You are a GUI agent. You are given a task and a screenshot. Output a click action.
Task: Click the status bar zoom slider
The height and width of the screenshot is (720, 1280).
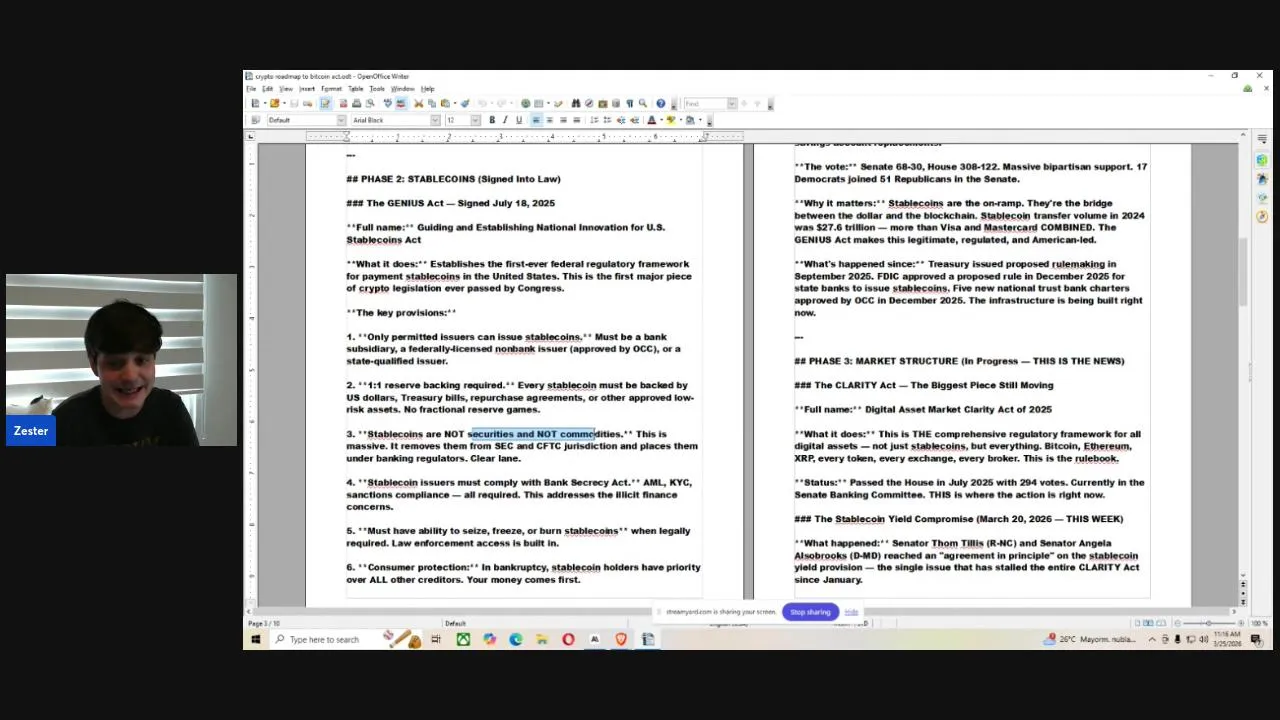tap(1208, 623)
